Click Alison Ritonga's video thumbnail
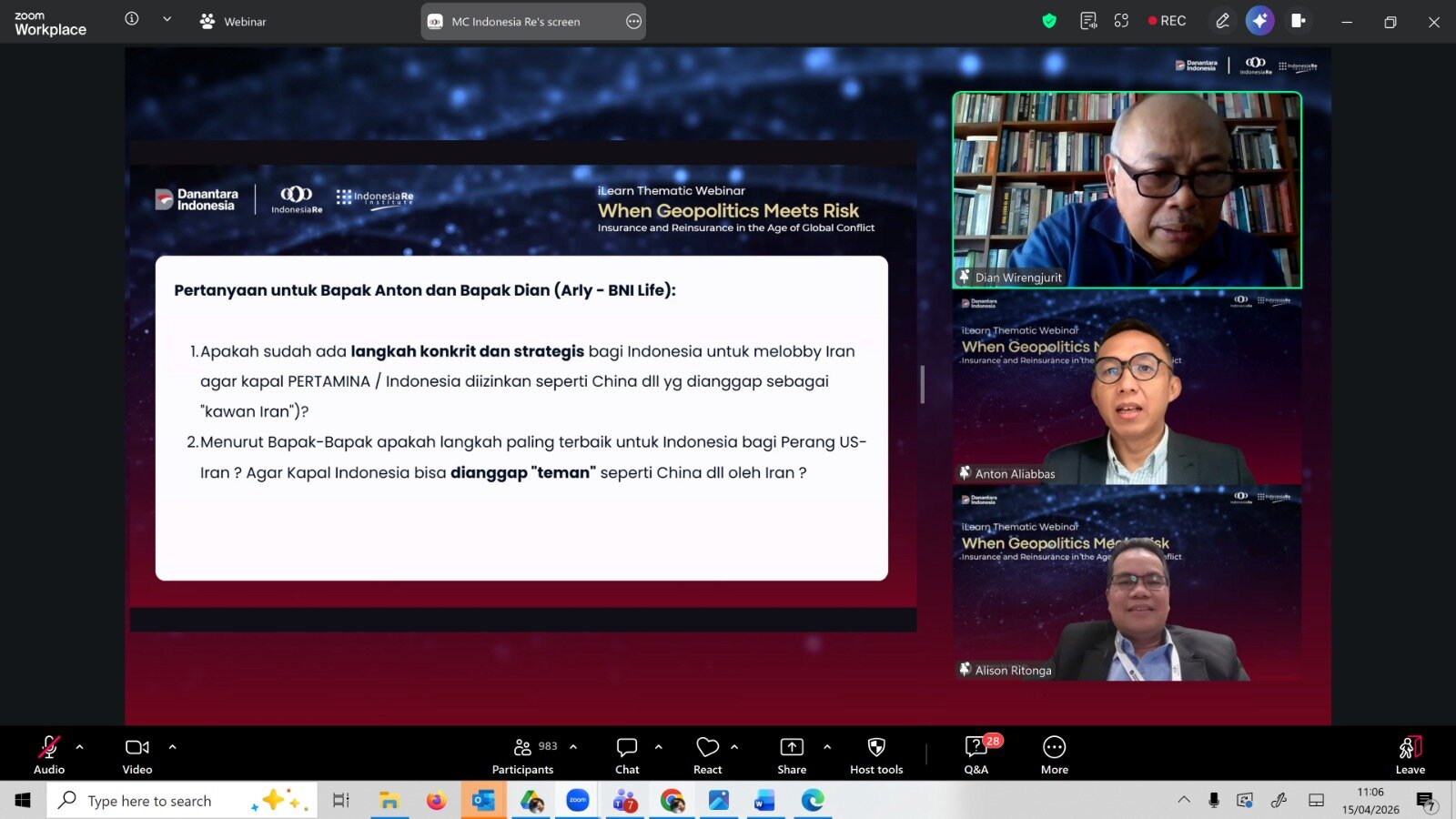The width and height of the screenshot is (1456, 819). click(x=1127, y=583)
